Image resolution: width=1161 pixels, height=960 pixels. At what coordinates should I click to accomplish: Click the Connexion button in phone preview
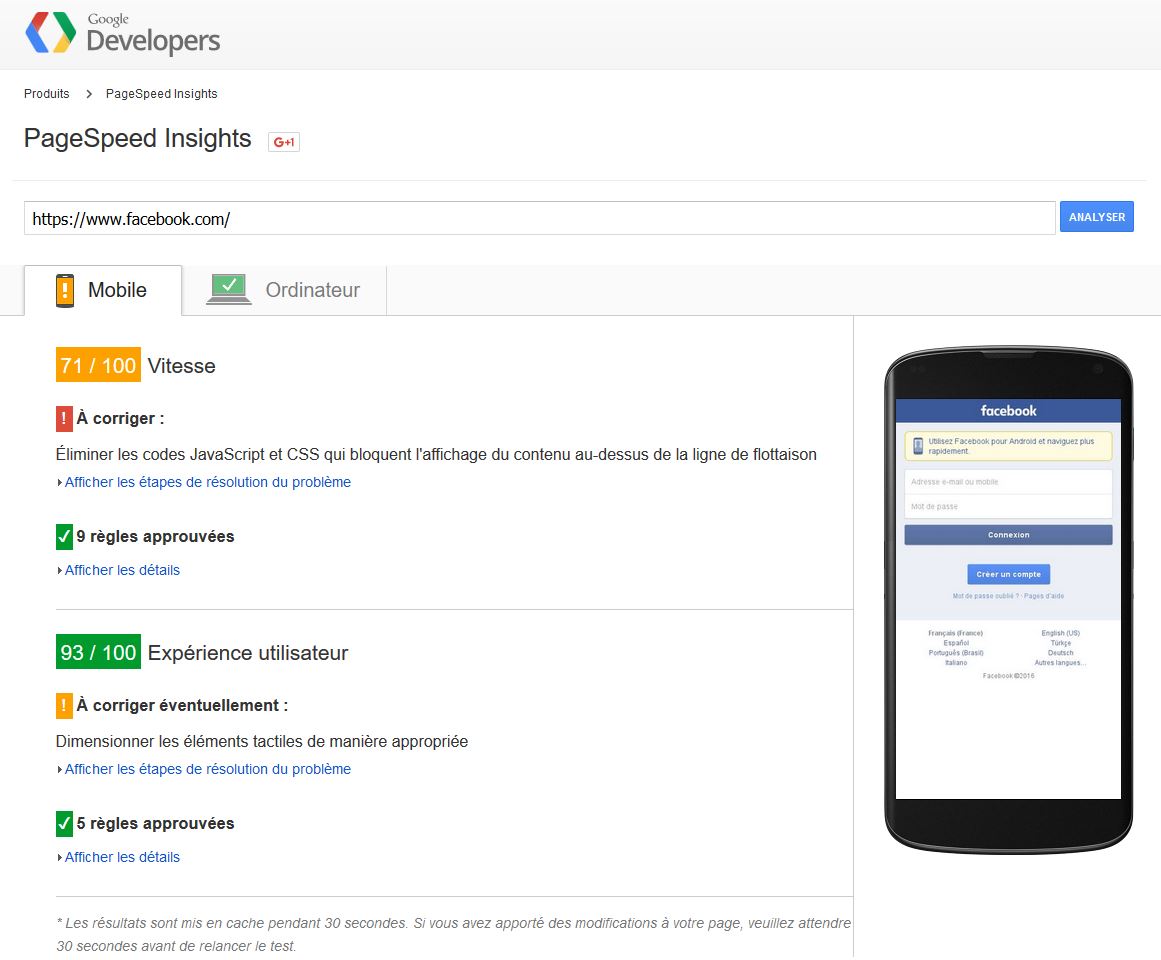(1008, 535)
